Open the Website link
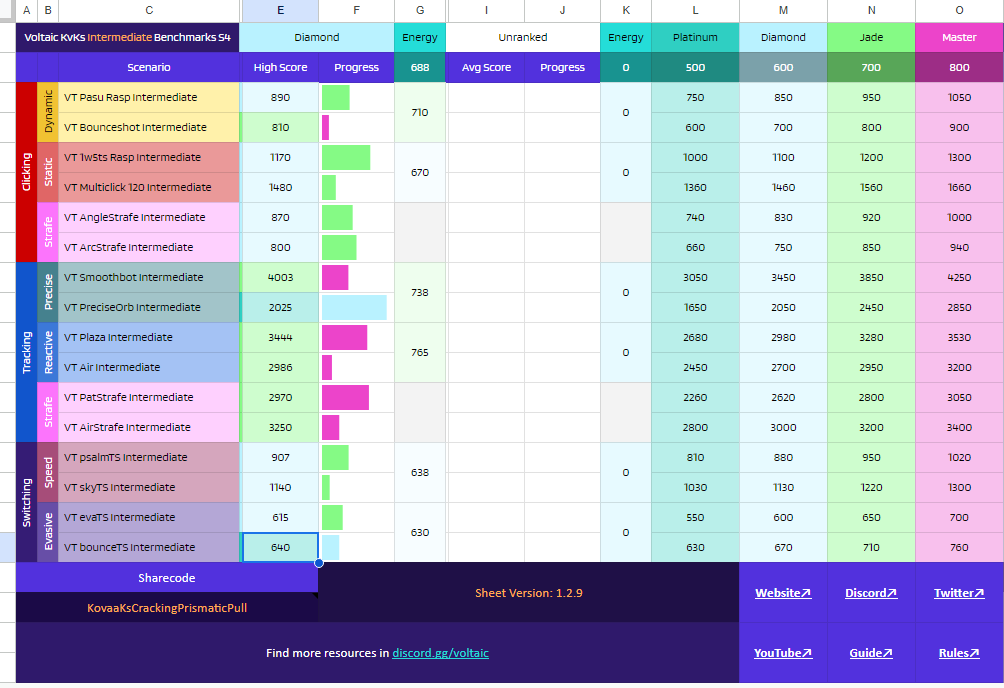This screenshot has width=1004, height=688. (782, 593)
